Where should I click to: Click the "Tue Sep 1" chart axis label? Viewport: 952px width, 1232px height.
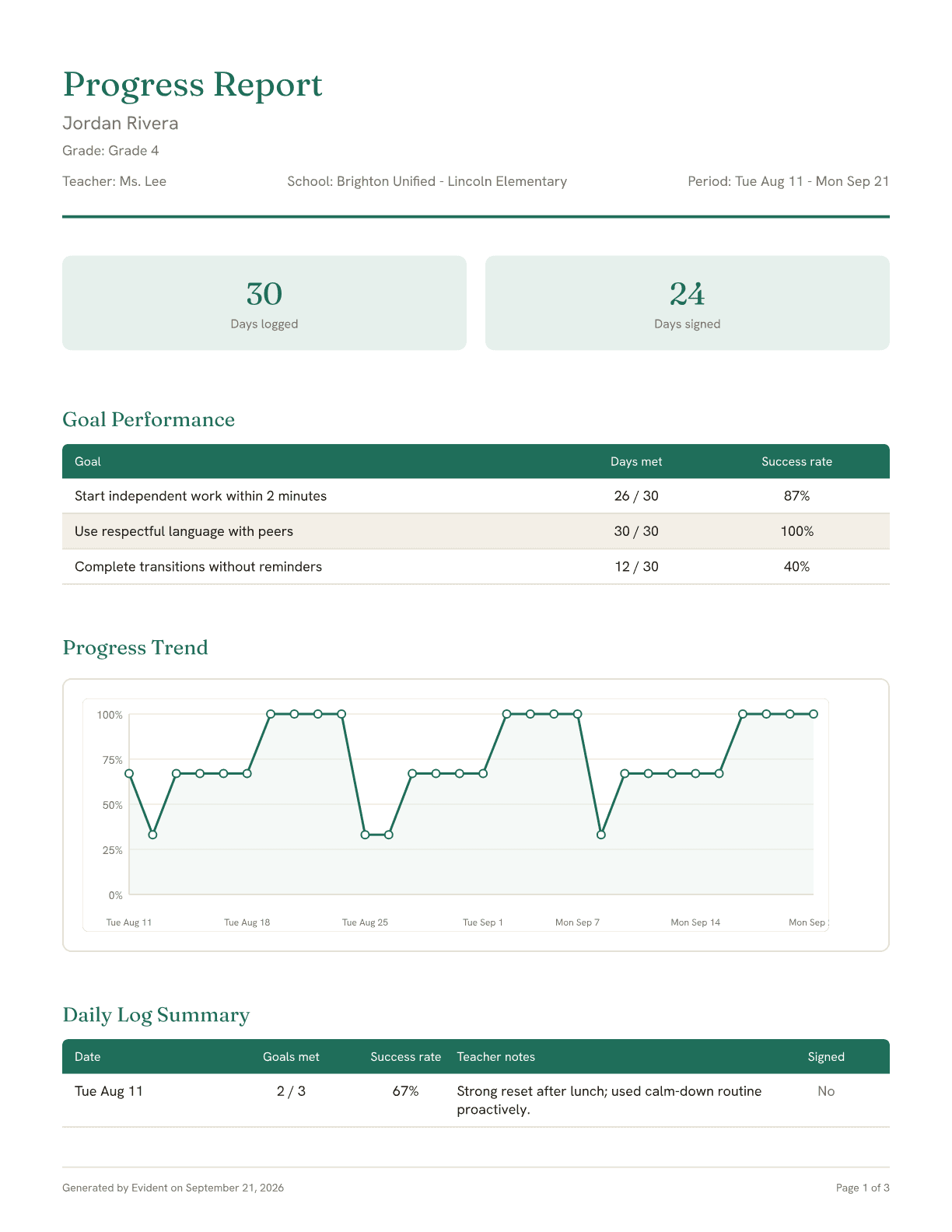(483, 922)
